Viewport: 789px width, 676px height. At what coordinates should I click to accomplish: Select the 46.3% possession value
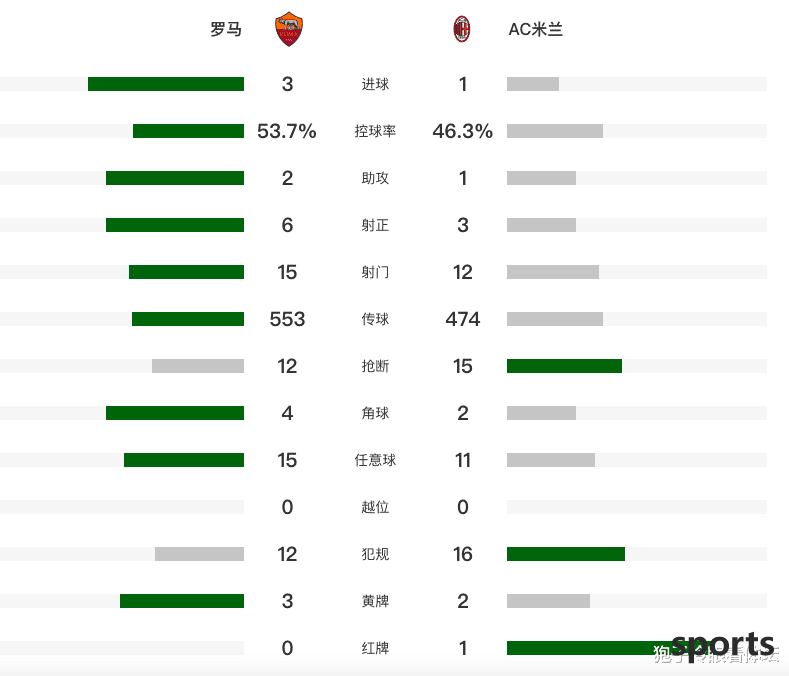point(462,131)
